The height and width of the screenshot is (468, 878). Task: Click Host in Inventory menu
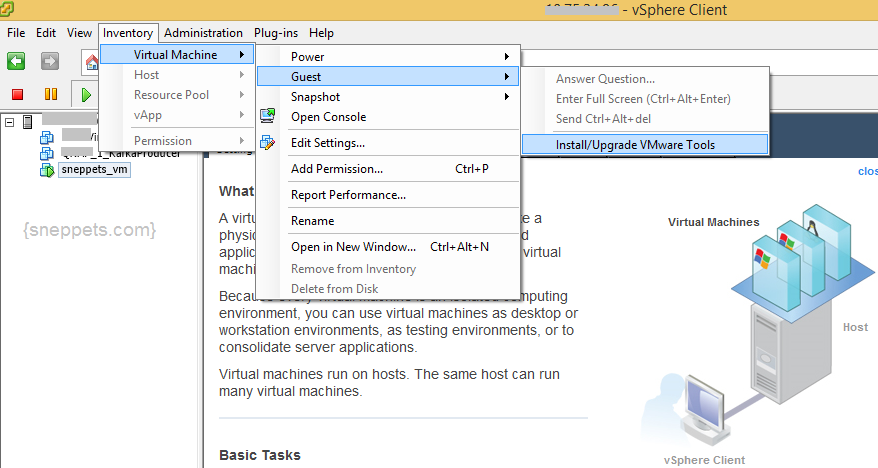(x=177, y=74)
